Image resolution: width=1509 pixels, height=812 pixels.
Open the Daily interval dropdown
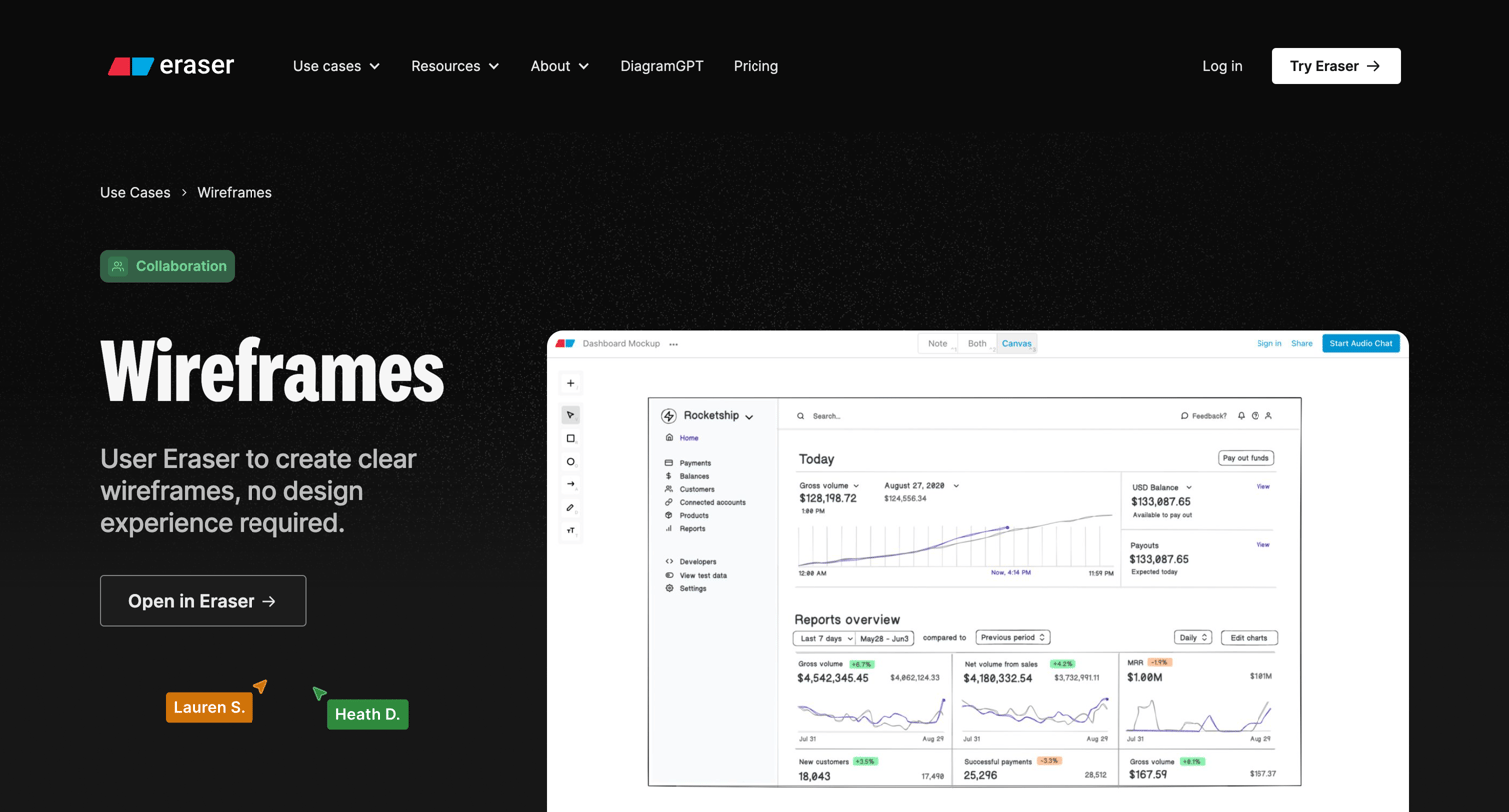[x=1193, y=638]
